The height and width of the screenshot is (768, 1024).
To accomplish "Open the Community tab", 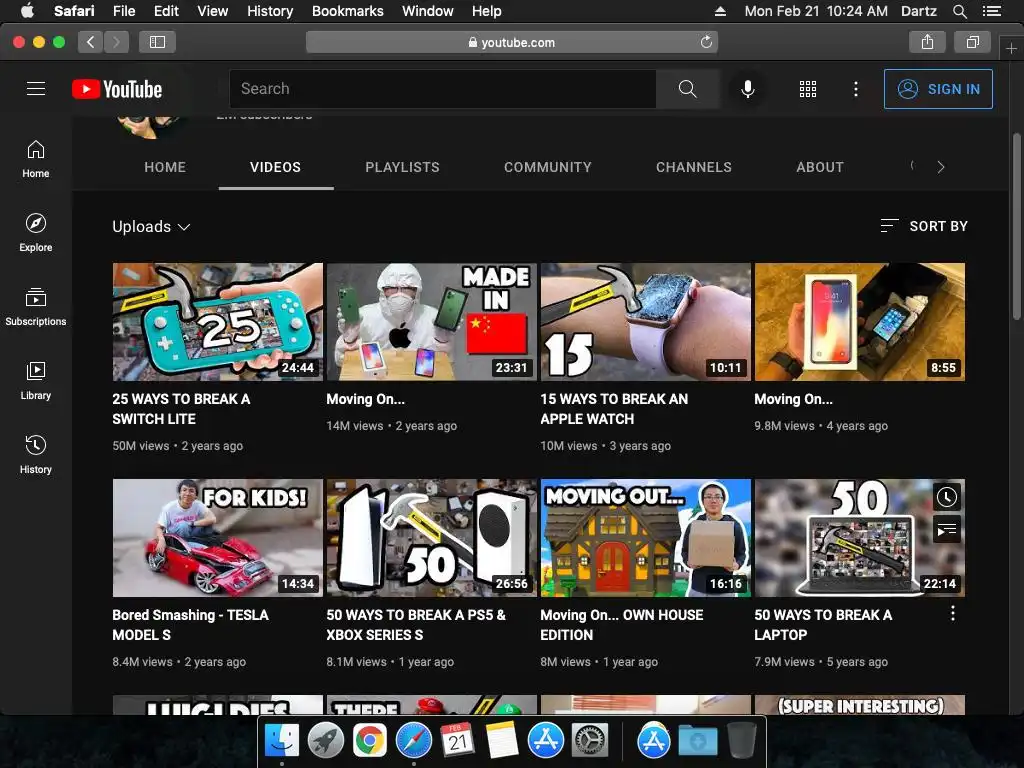I will [547, 167].
